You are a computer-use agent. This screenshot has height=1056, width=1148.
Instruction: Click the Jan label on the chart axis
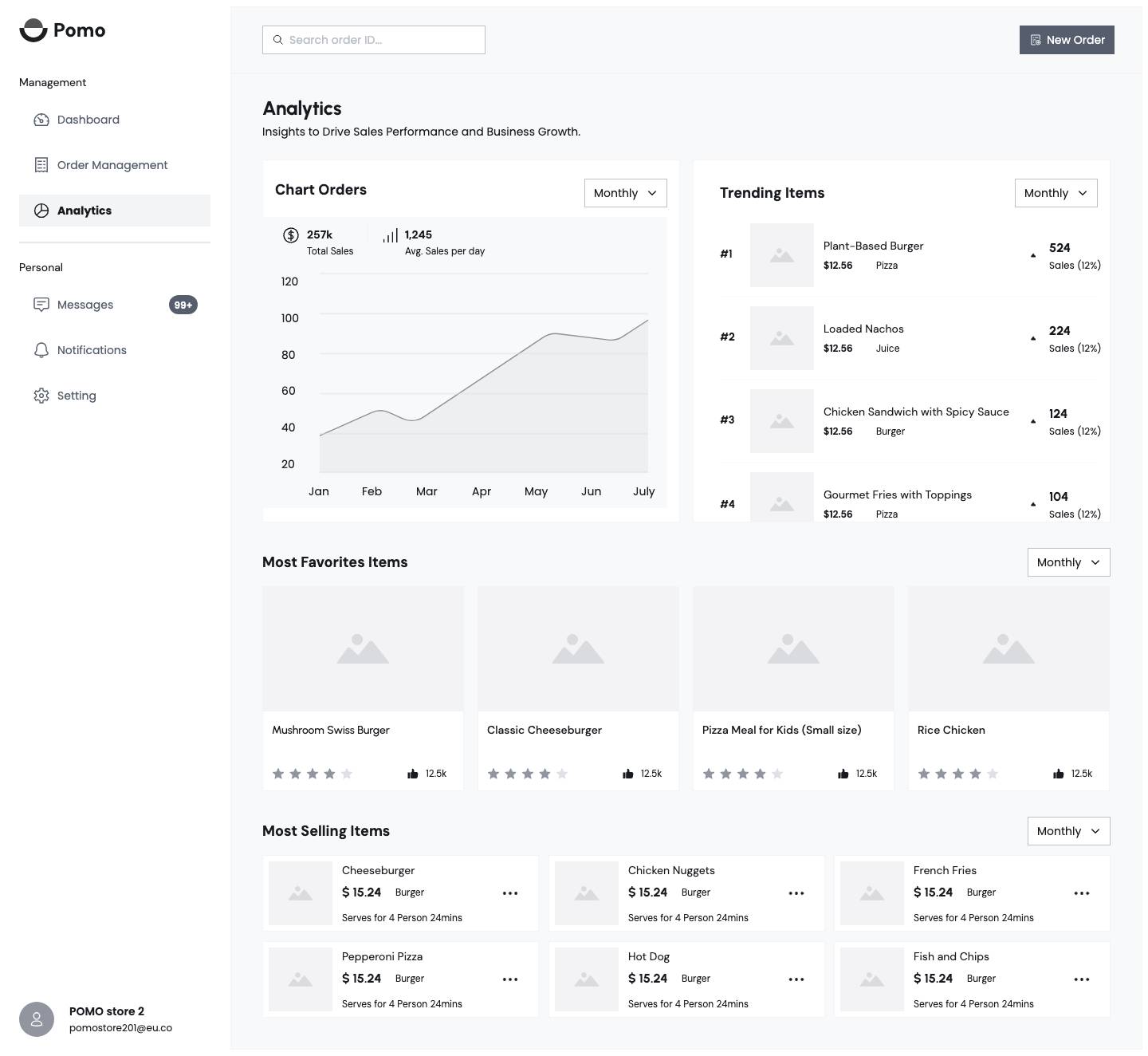pos(319,491)
